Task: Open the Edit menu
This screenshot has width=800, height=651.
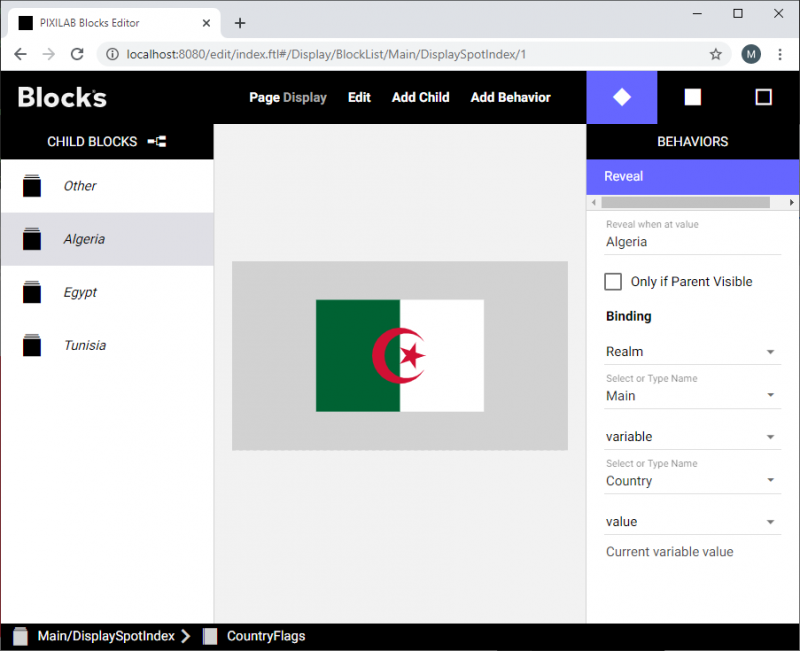Action: point(359,97)
